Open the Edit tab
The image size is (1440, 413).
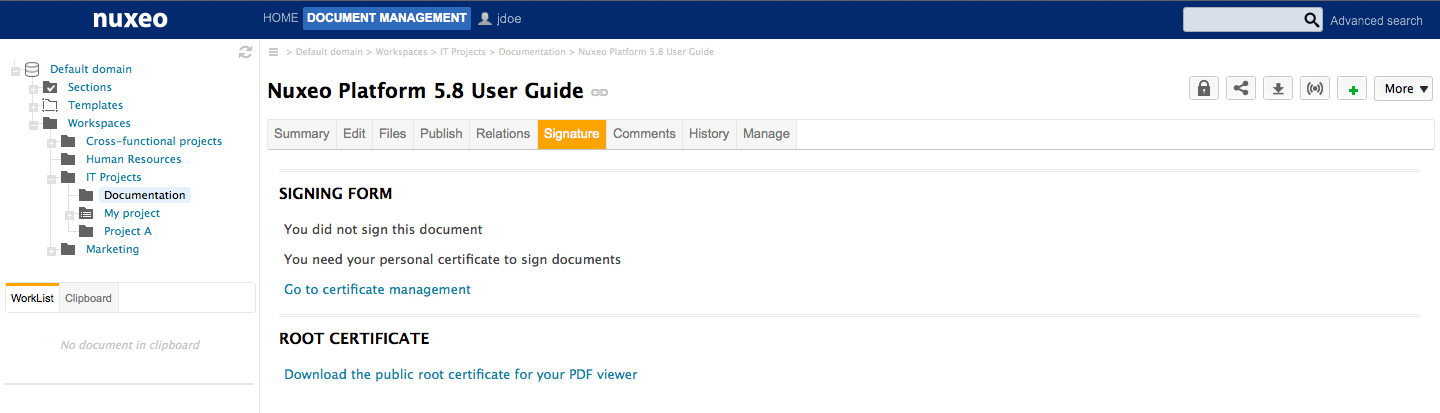pos(354,134)
